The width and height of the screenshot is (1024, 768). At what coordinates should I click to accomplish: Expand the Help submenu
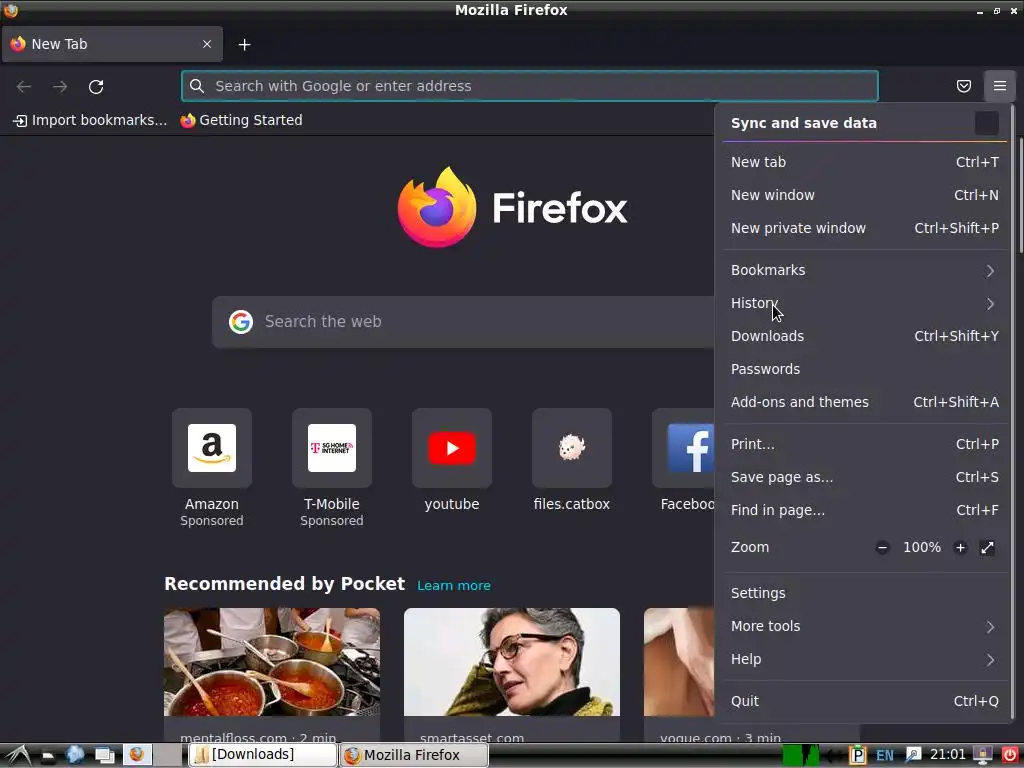[864, 660]
